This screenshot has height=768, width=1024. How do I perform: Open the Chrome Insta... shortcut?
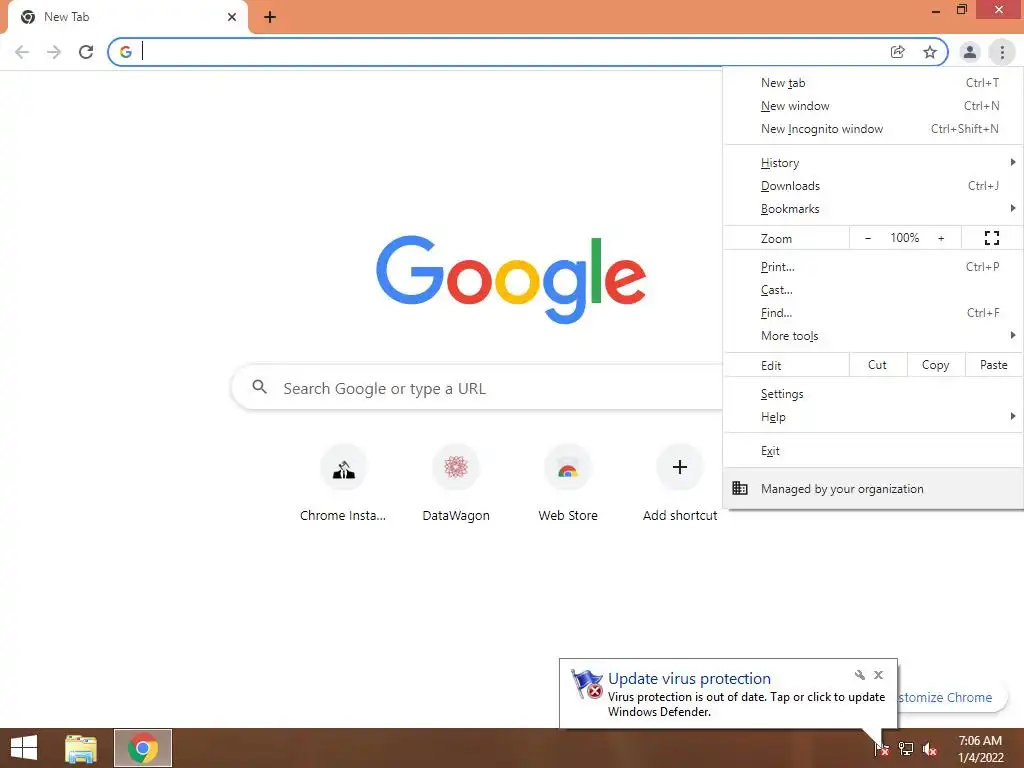click(x=344, y=483)
